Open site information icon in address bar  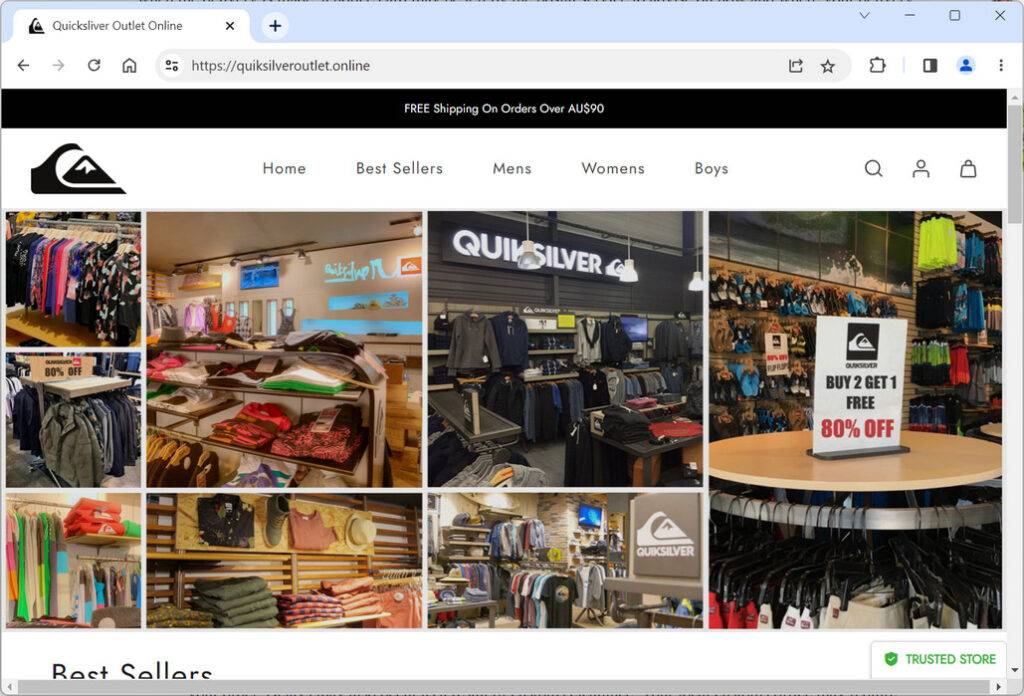point(172,65)
